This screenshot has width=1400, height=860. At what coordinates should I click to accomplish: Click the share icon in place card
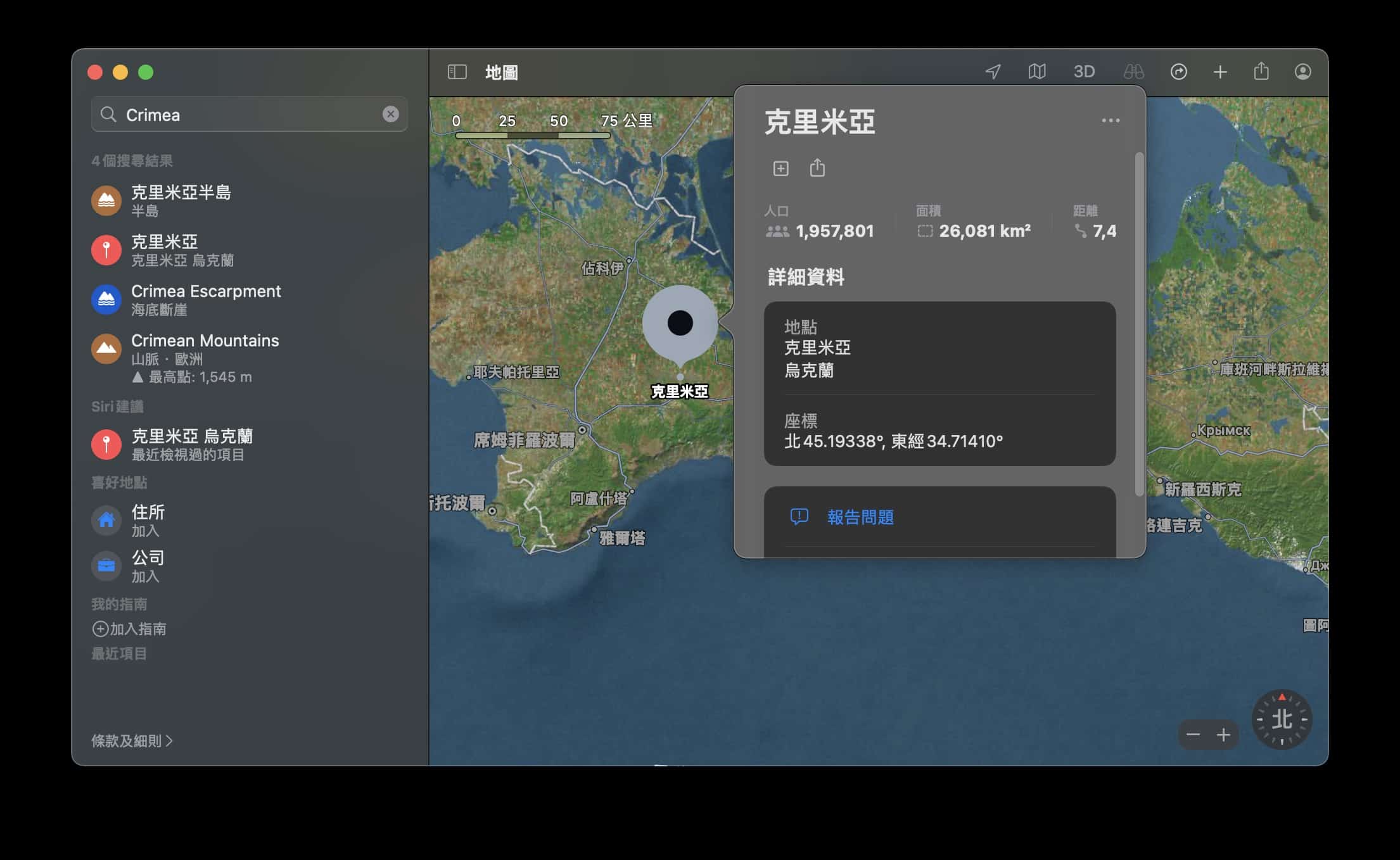click(817, 168)
